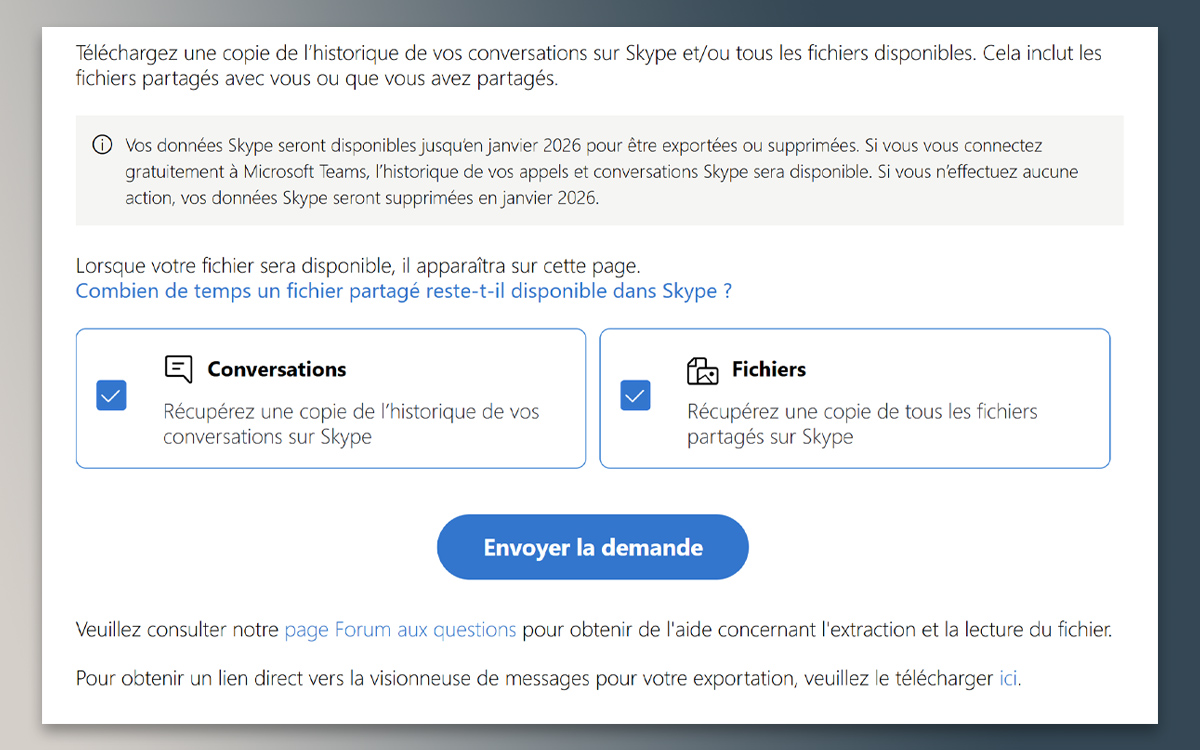Image resolution: width=1200 pixels, height=750 pixels.
Task: Click the bold "Conversations" heading
Action: coord(276,369)
